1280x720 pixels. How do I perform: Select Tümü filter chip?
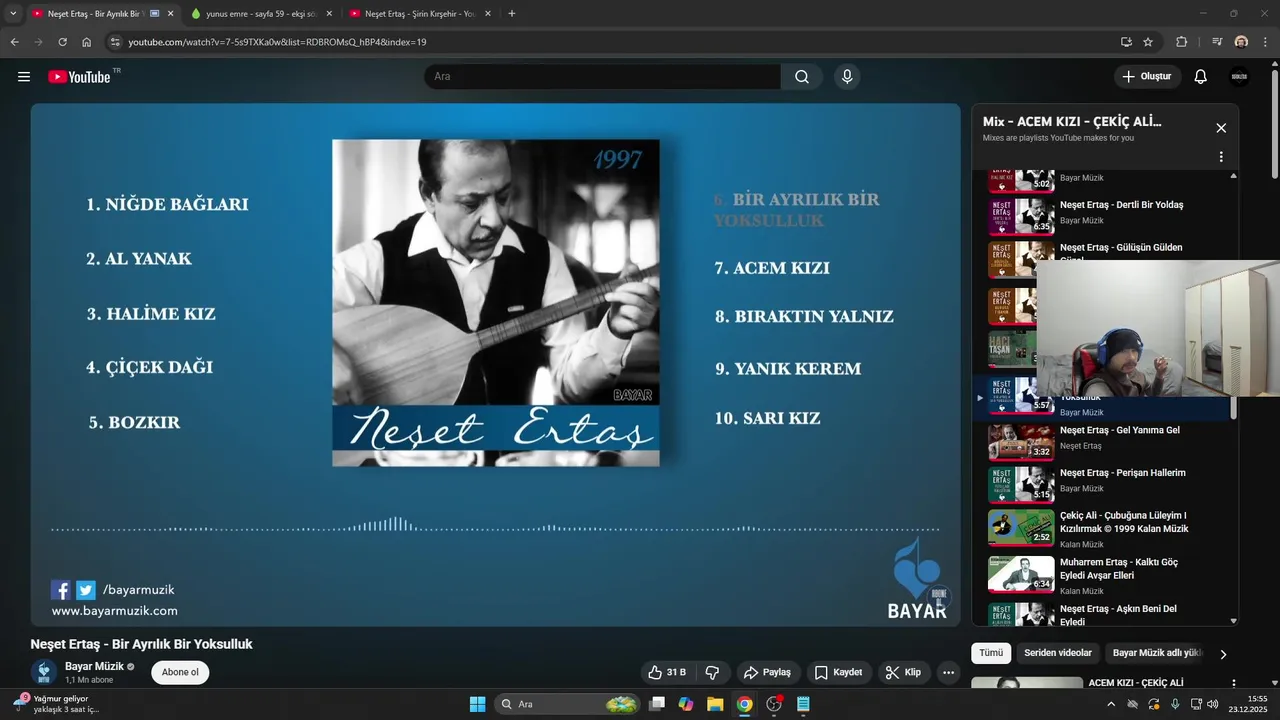pos(991,653)
